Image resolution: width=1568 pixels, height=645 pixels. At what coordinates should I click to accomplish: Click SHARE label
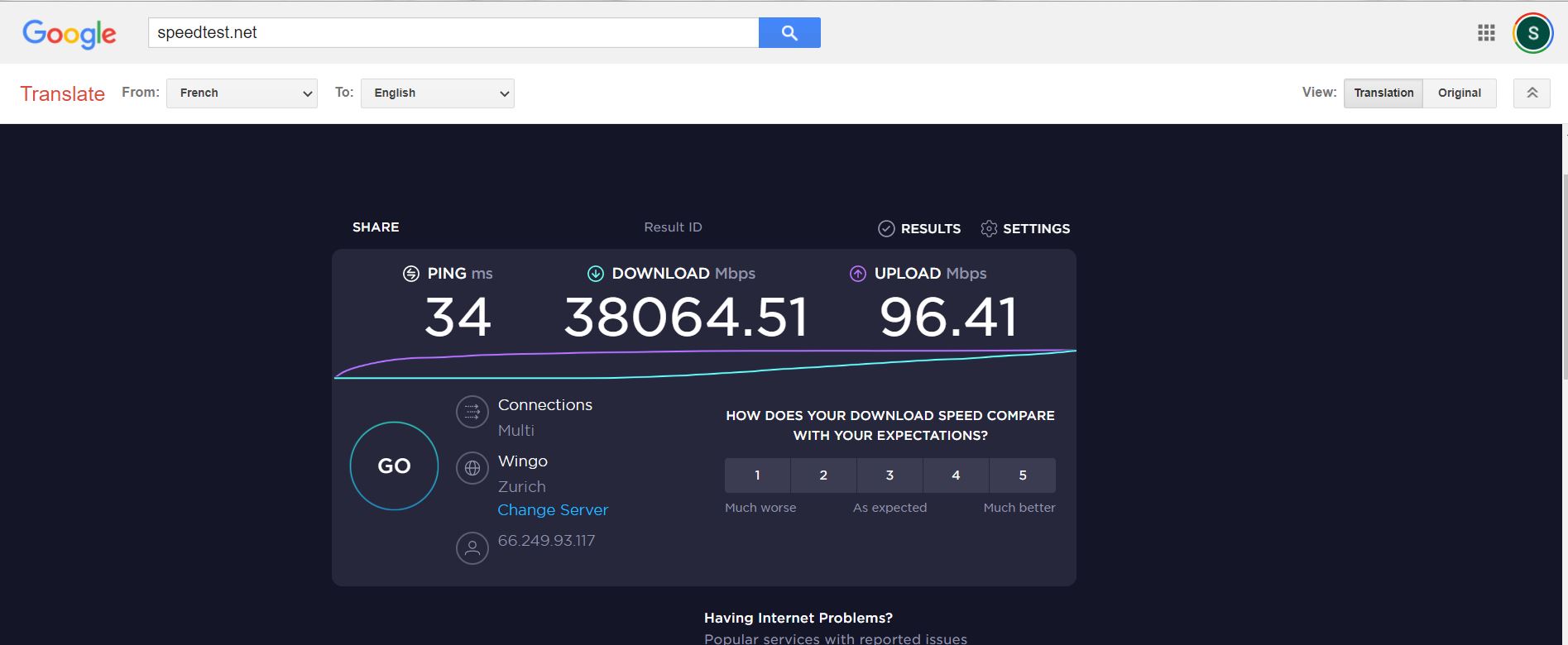[376, 227]
